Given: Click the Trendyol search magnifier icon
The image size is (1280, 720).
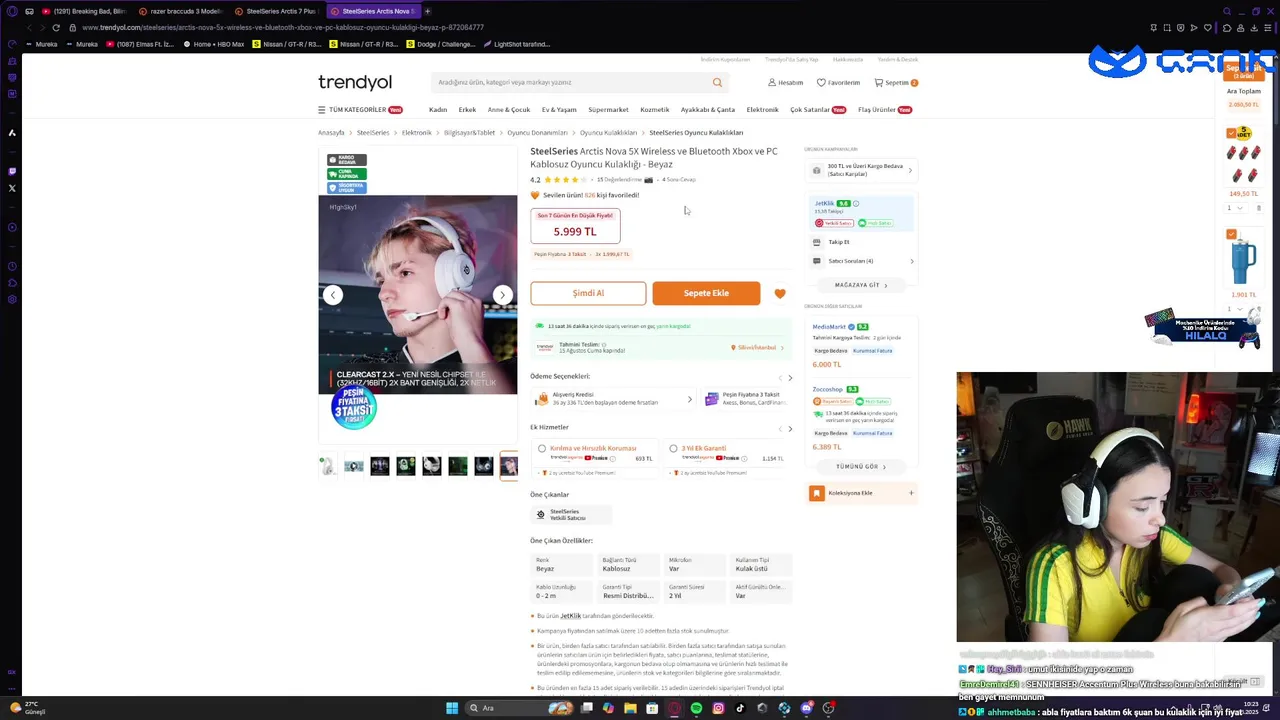Looking at the screenshot, I should tap(717, 82).
